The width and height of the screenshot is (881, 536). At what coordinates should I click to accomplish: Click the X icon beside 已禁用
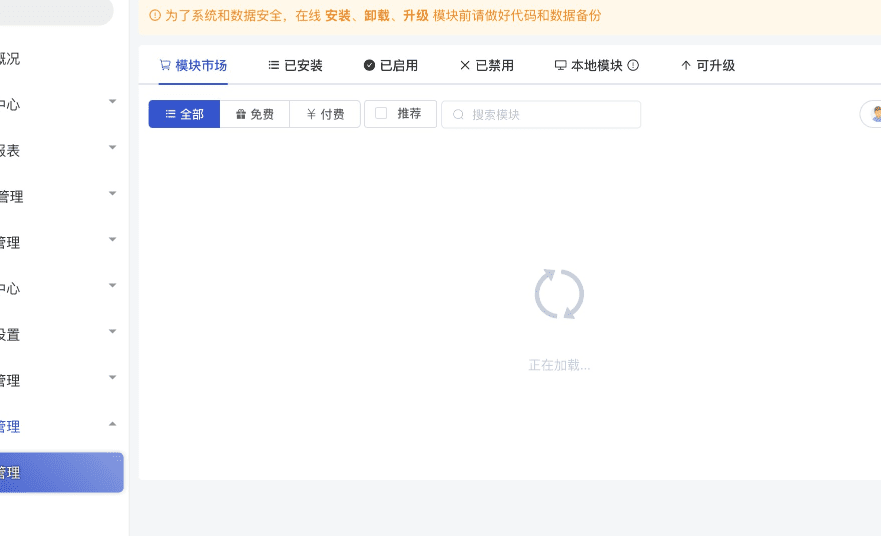[x=464, y=65]
